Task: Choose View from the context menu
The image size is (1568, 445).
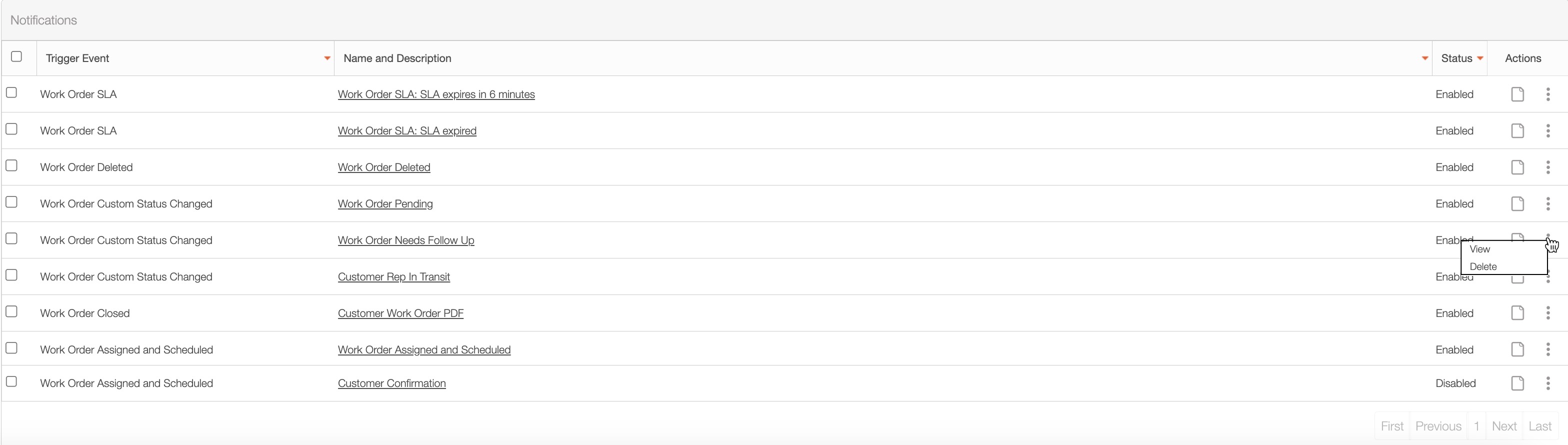Action: [x=1479, y=249]
